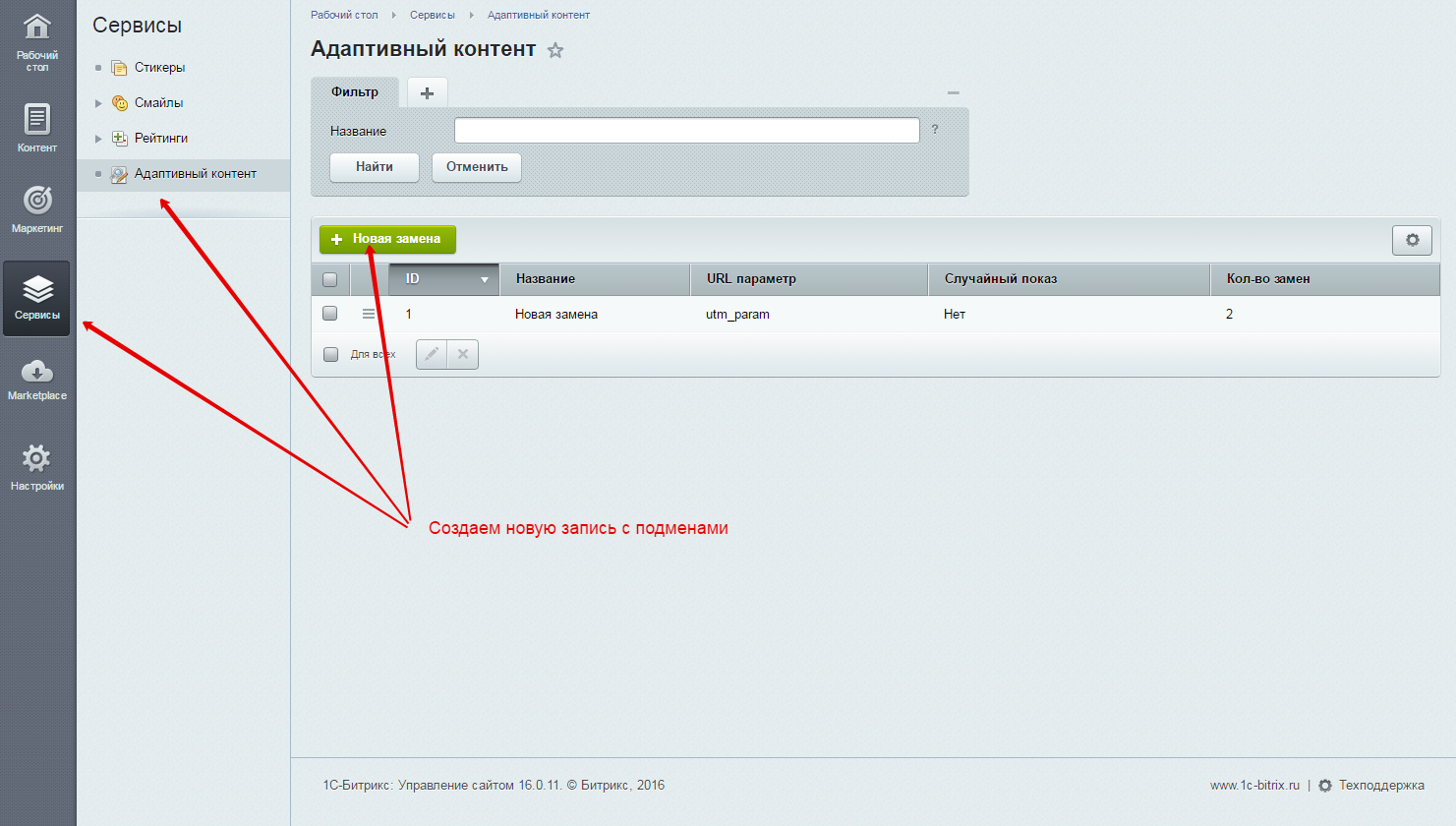This screenshot has width=1456, height=826.
Task: Click the filter help question mark
Action: click(935, 130)
